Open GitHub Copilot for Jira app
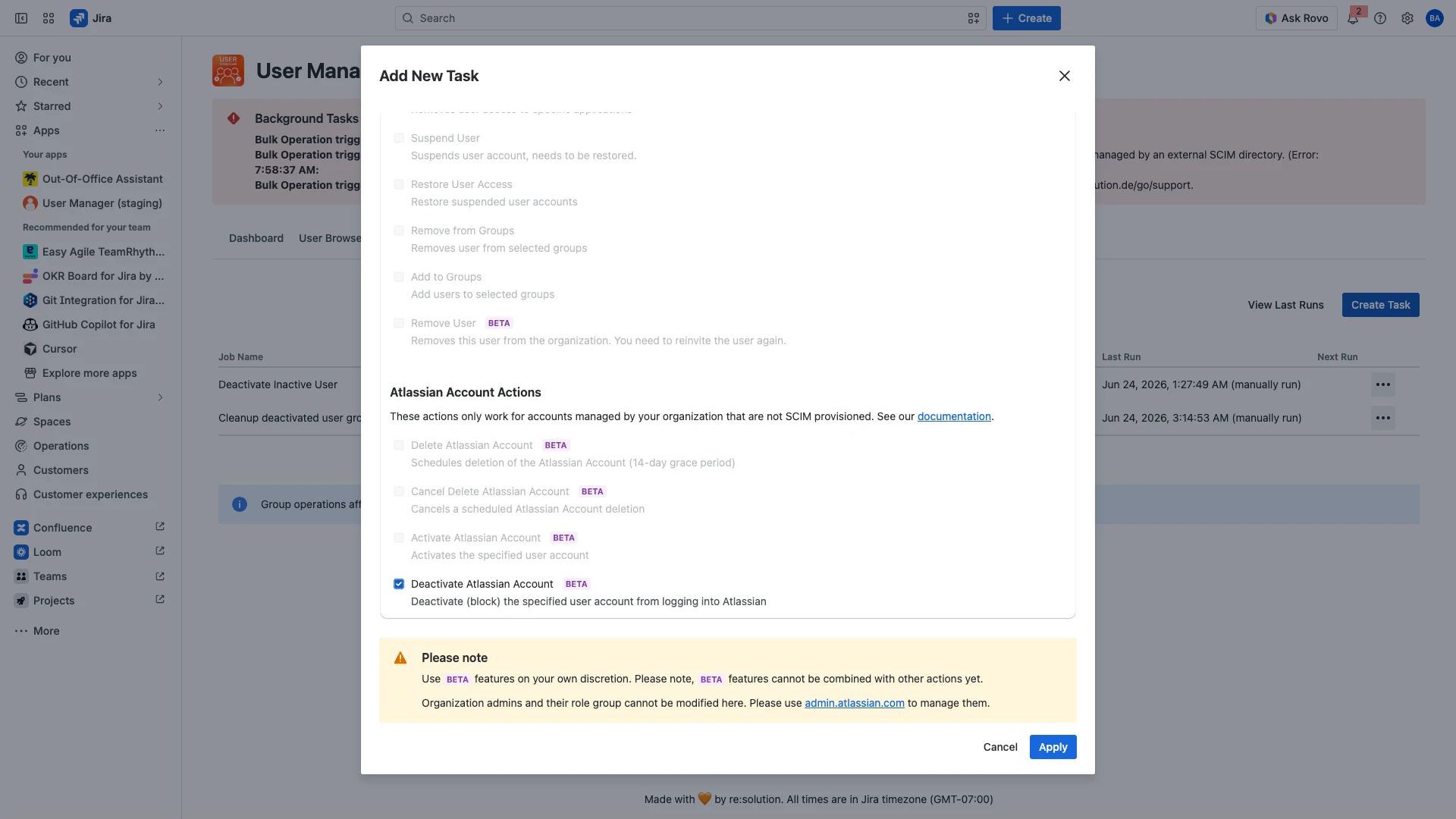 click(94, 325)
